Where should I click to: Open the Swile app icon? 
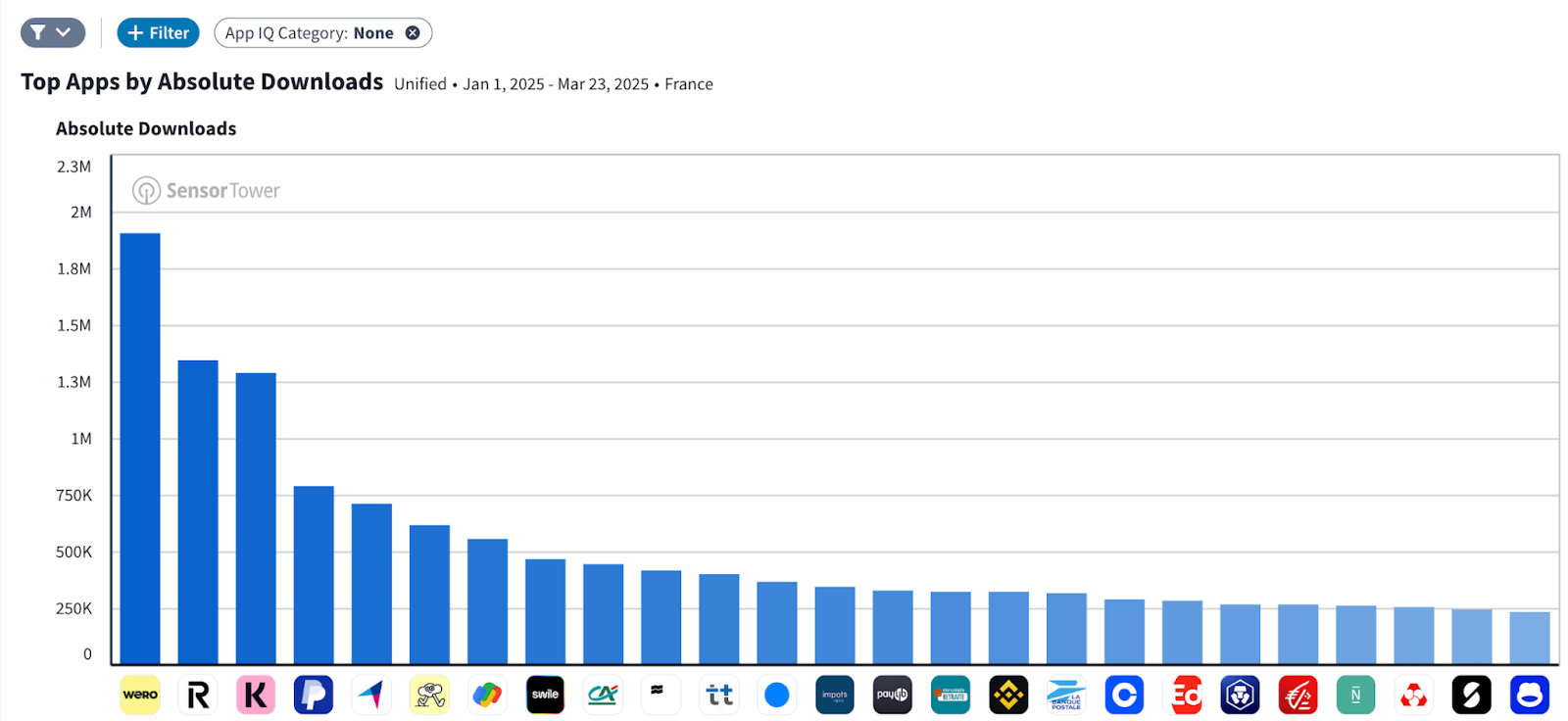(545, 695)
